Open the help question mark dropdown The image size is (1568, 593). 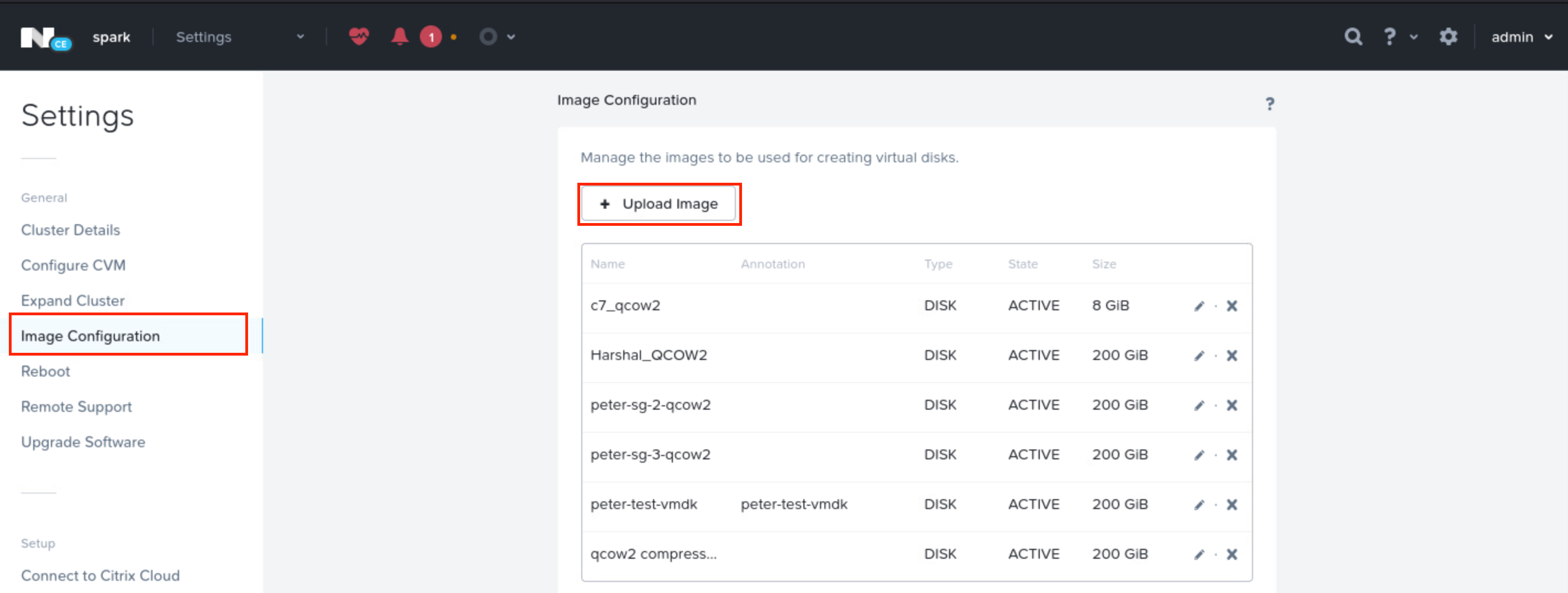[1397, 36]
